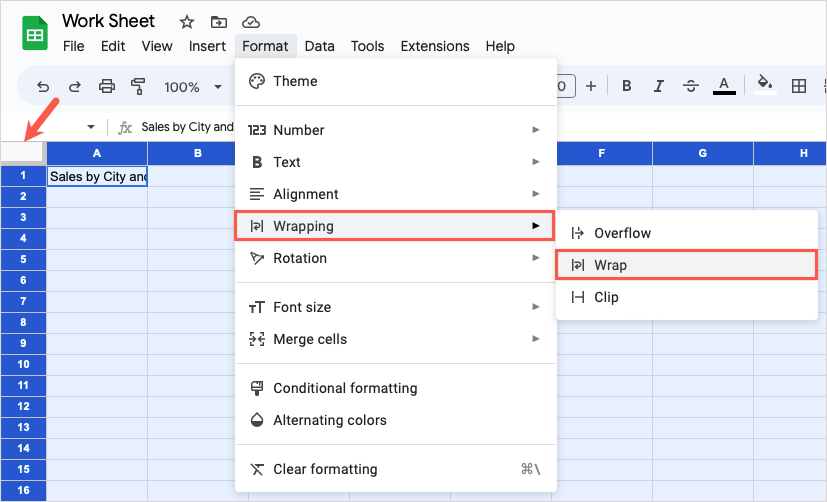Open the name box dropdown arrow
This screenshot has width=827, height=502.
(x=91, y=127)
